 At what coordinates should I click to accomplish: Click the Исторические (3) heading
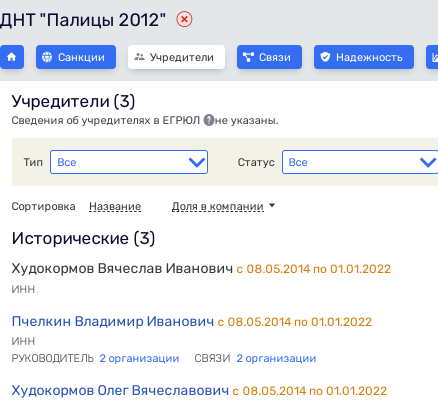[83, 239]
